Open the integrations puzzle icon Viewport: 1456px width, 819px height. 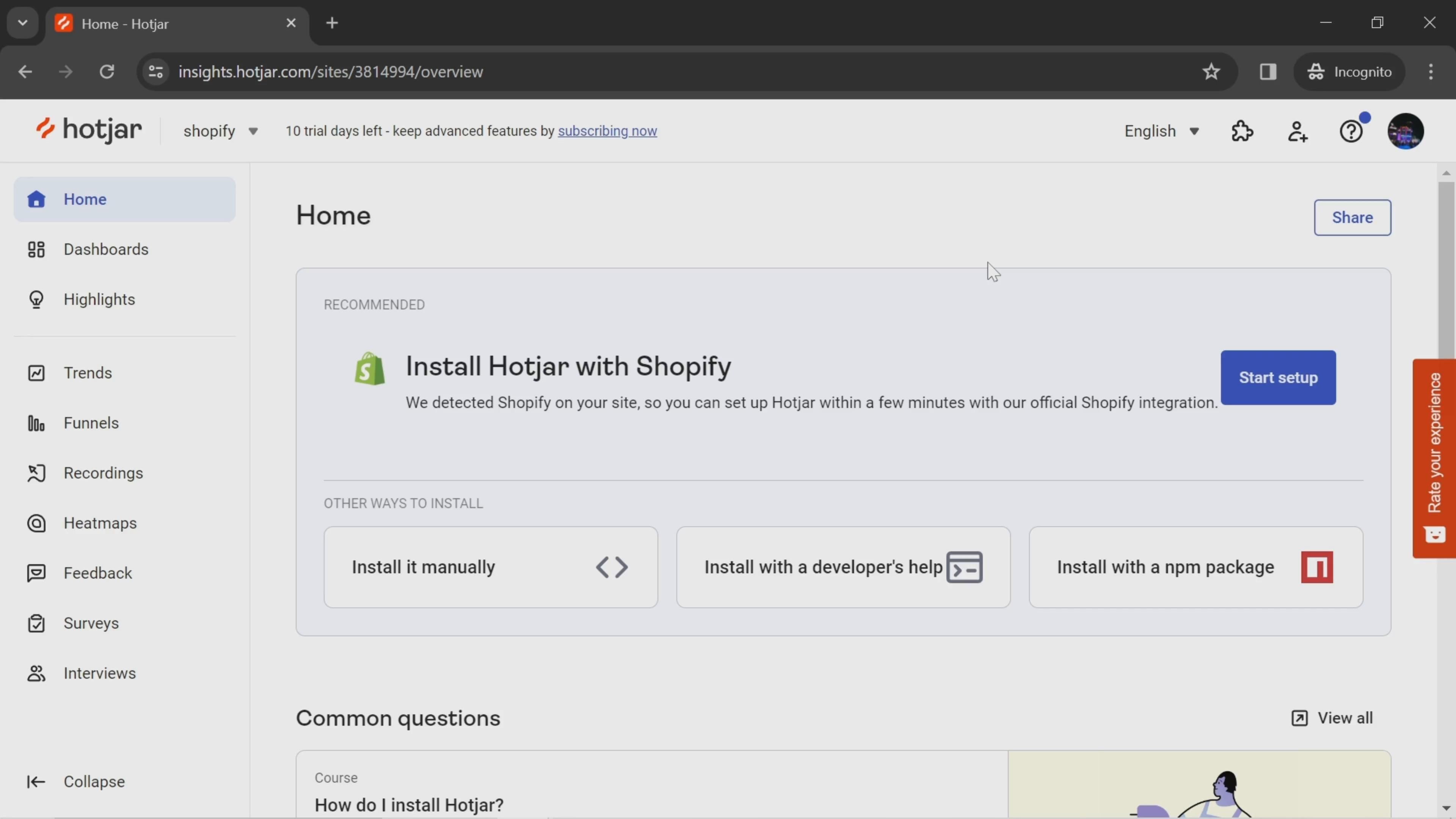tap(1243, 131)
